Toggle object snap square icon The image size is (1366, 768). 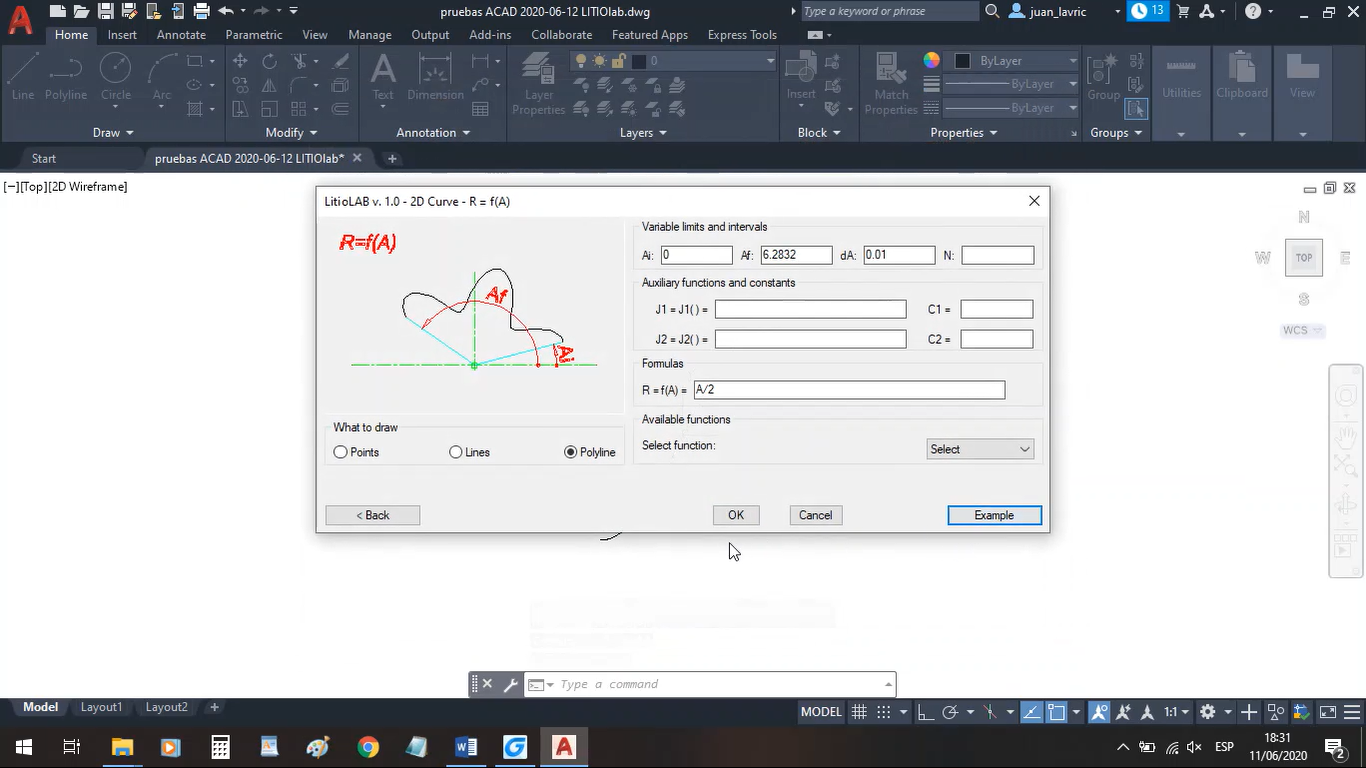coord(1057,712)
